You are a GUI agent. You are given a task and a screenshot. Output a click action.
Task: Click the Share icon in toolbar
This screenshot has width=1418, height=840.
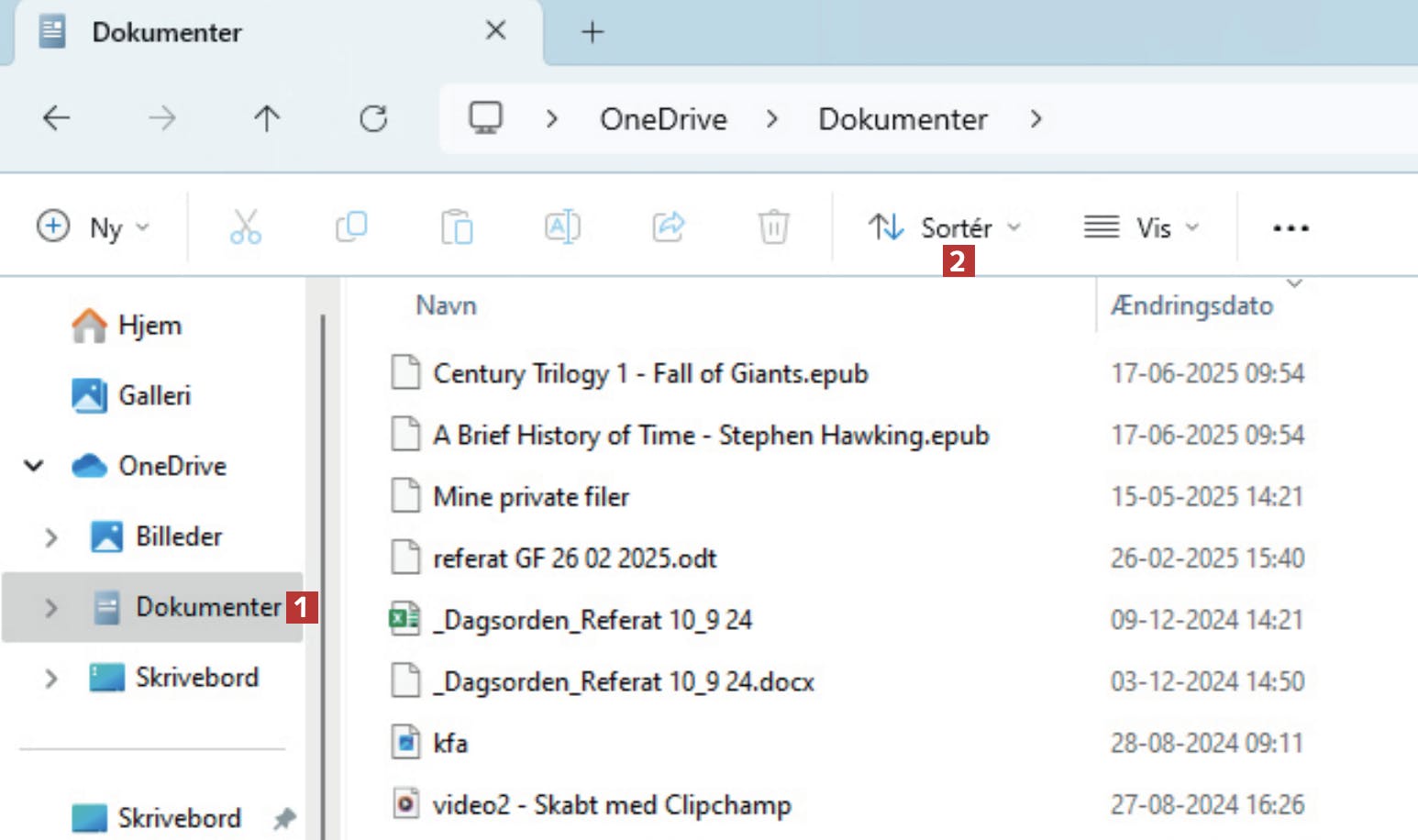[669, 227]
